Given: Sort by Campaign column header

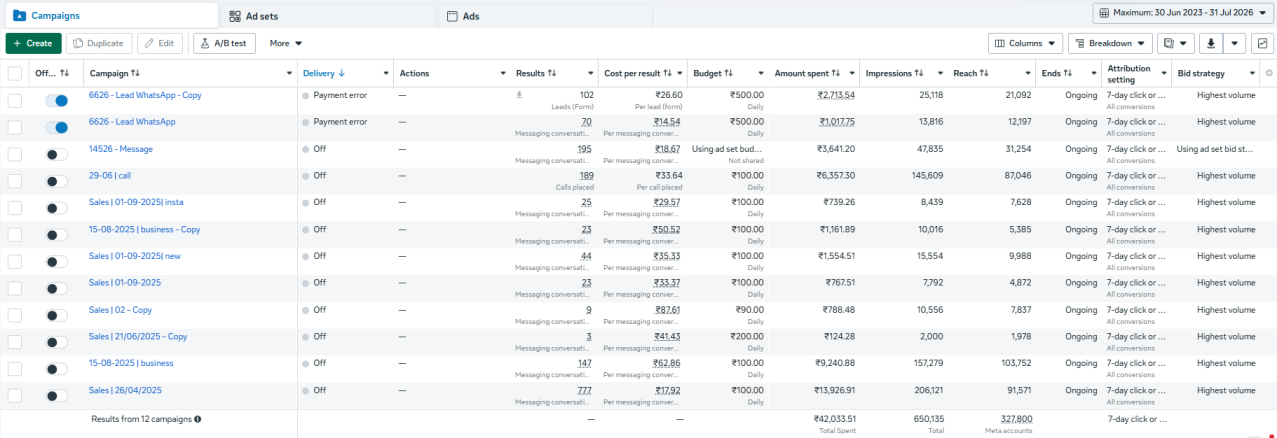Looking at the screenshot, I should [115, 73].
